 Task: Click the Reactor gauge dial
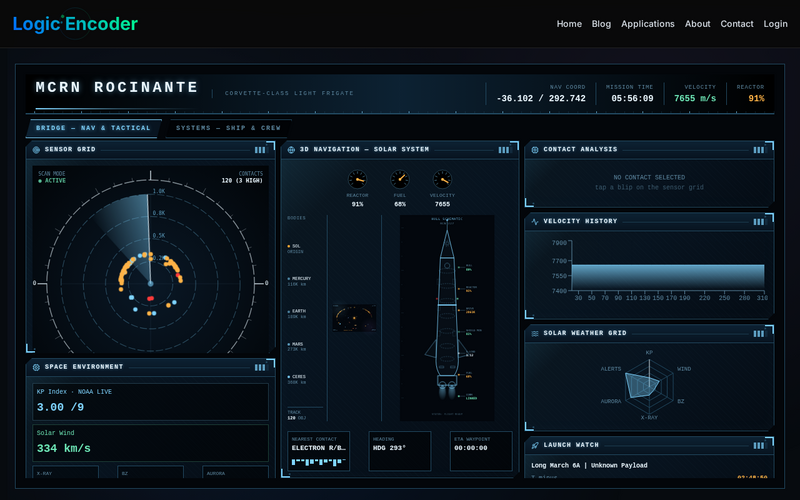point(357,179)
